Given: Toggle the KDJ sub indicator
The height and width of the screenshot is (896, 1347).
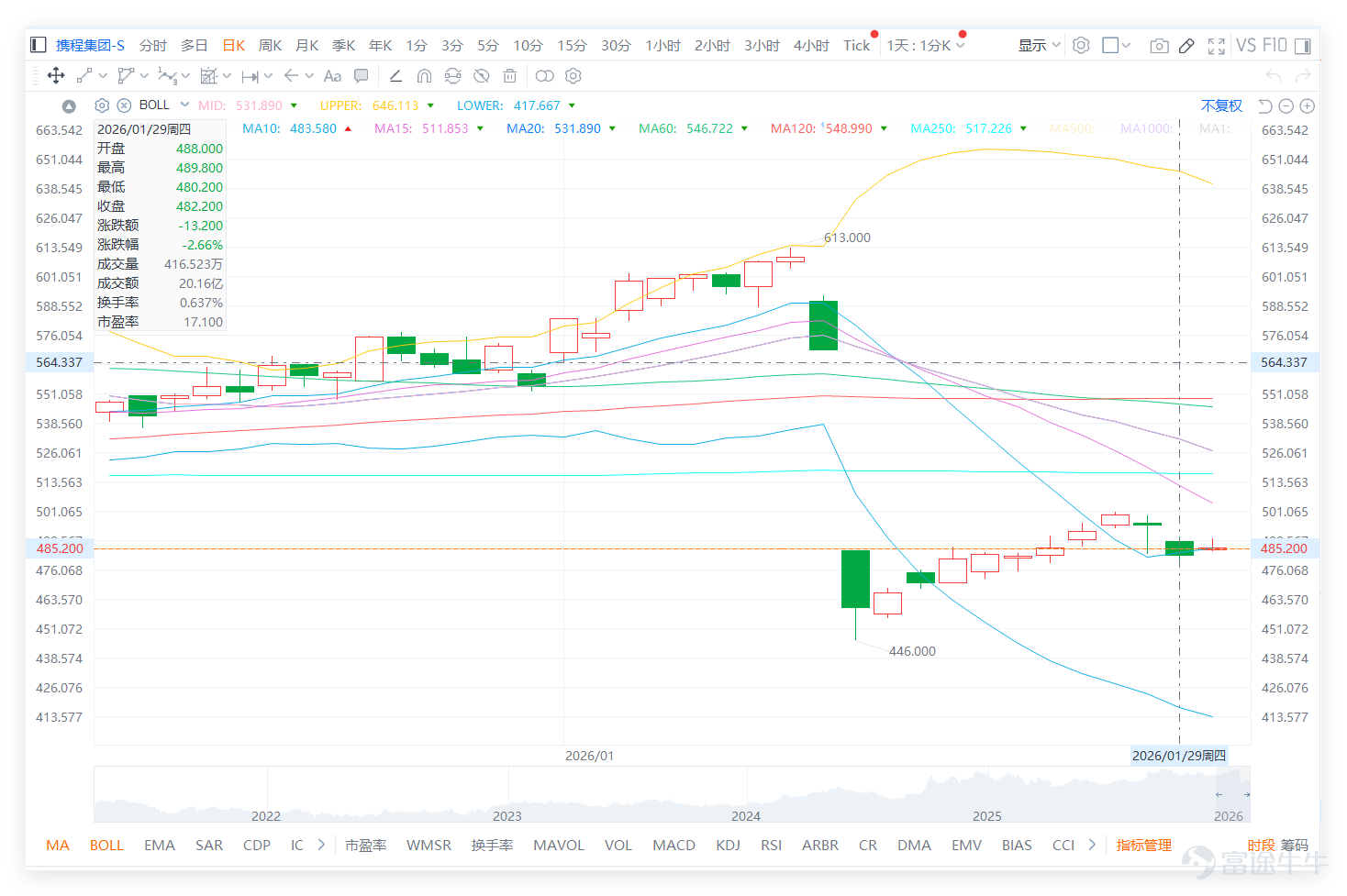Looking at the screenshot, I should [x=729, y=845].
